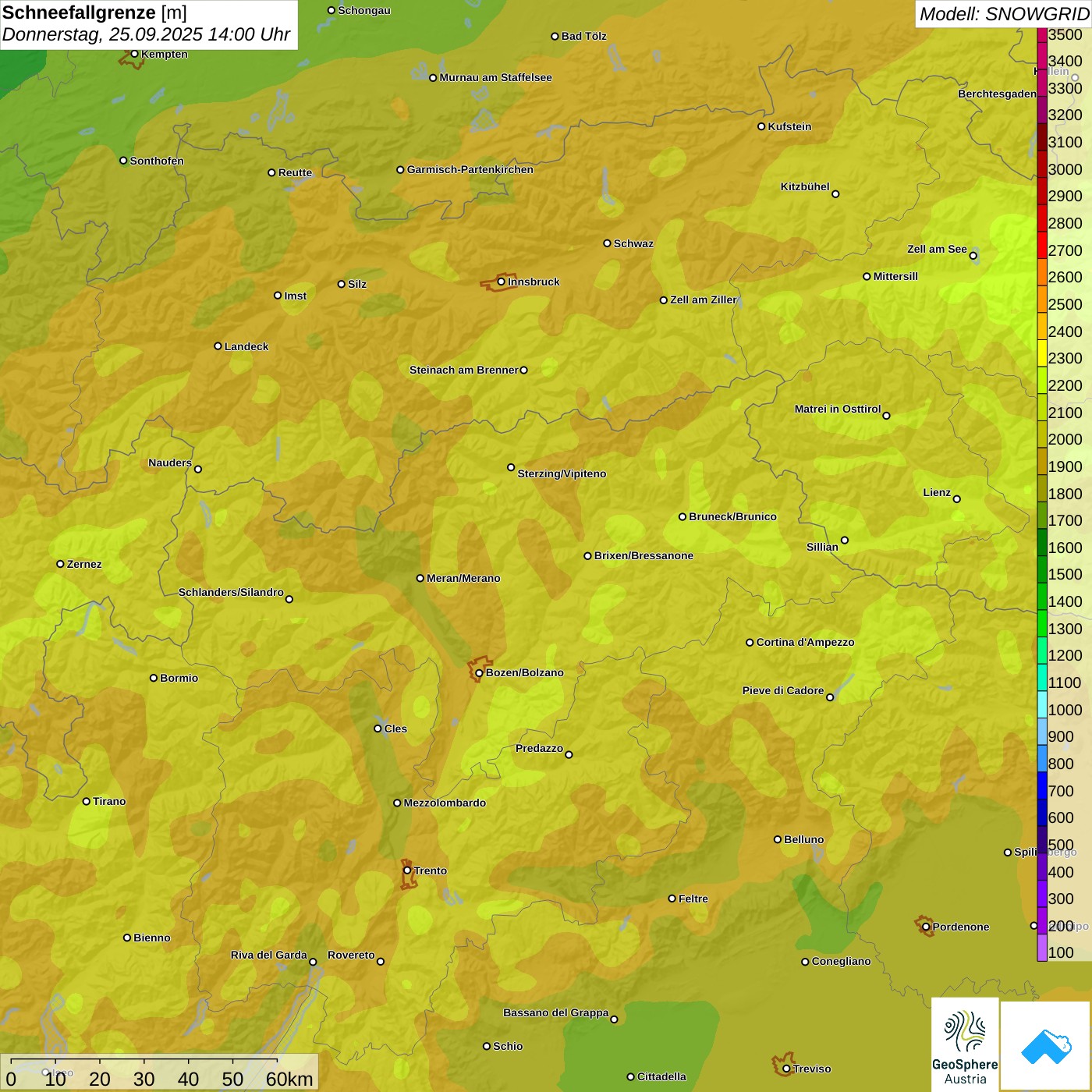Click the Lienz location dot

tap(957, 499)
